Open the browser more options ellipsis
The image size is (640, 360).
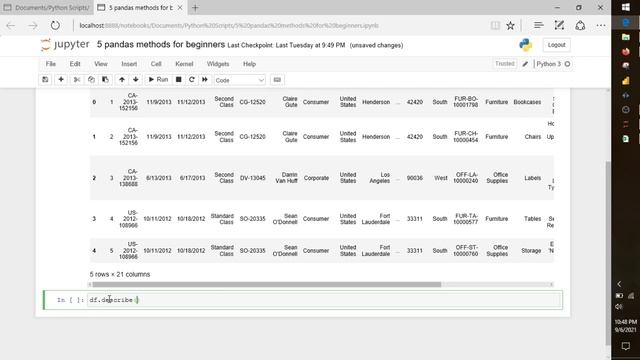point(601,25)
